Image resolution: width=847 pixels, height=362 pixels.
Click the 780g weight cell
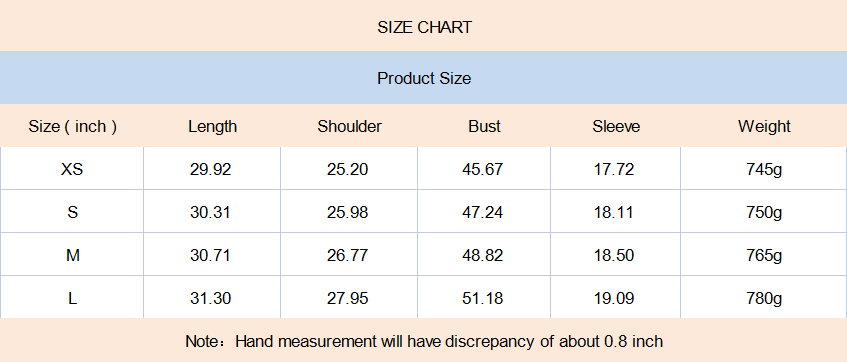point(764,298)
